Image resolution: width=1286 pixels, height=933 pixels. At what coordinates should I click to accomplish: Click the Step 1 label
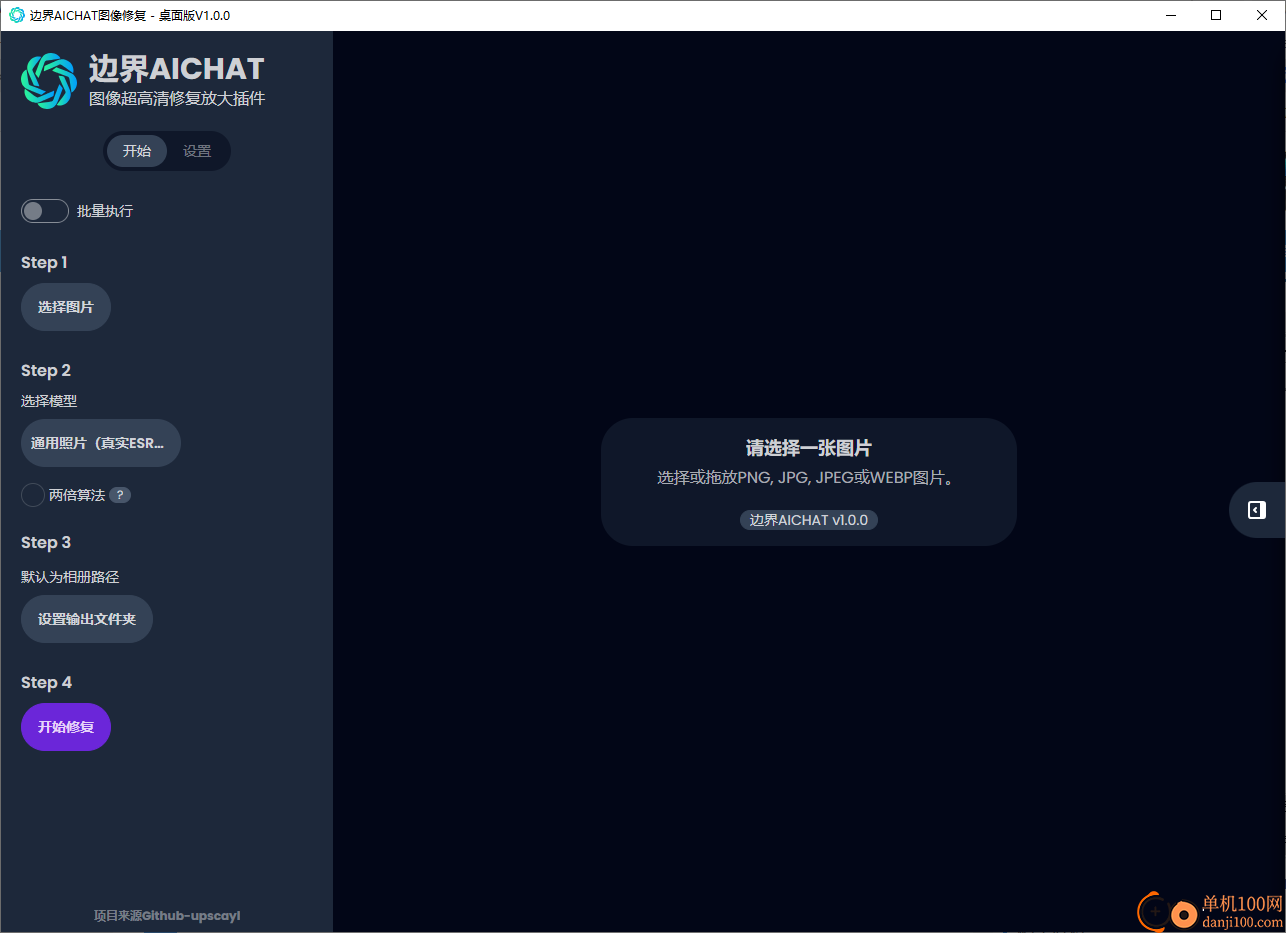[44, 262]
